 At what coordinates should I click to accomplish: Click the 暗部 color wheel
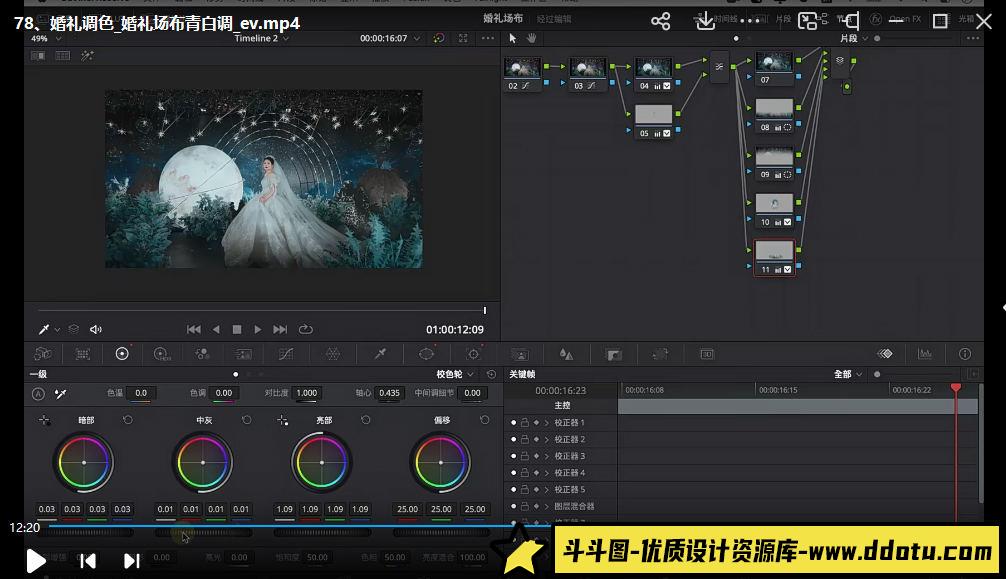click(84, 462)
